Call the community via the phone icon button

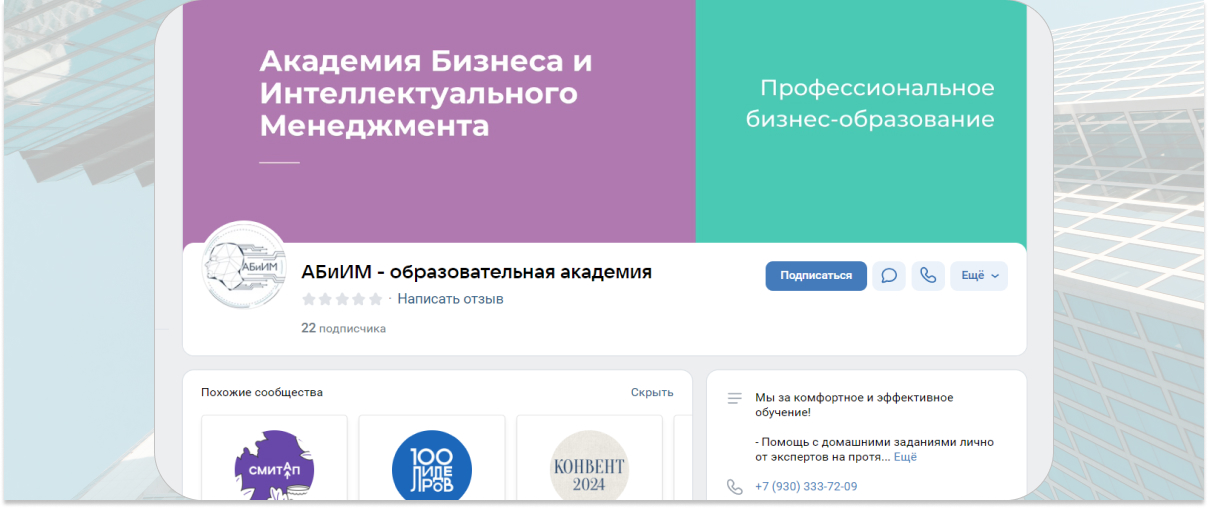928,276
